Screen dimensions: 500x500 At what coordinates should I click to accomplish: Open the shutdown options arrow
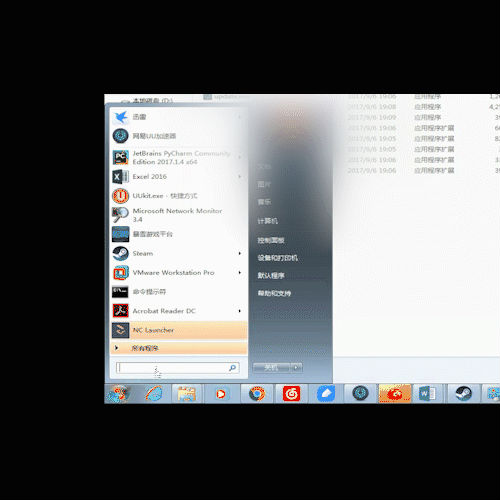296,368
